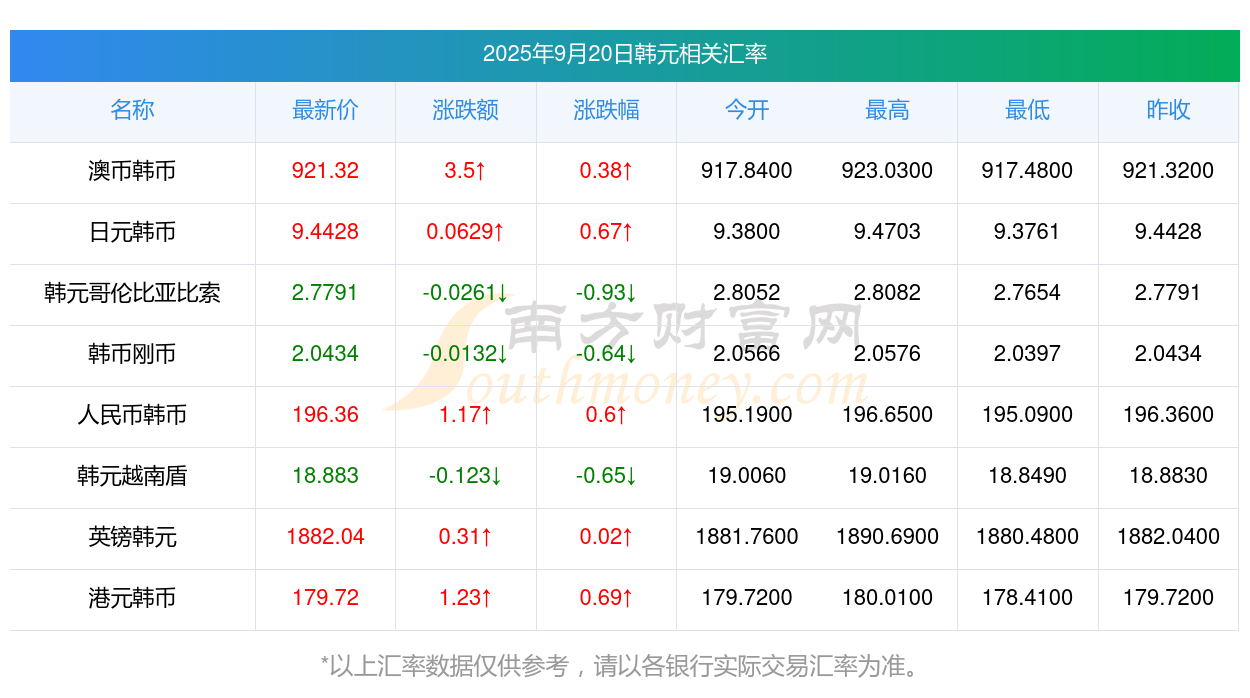Click the change amount 0.0629↑
Viewport: 1250px width, 698px height.
tap(466, 232)
